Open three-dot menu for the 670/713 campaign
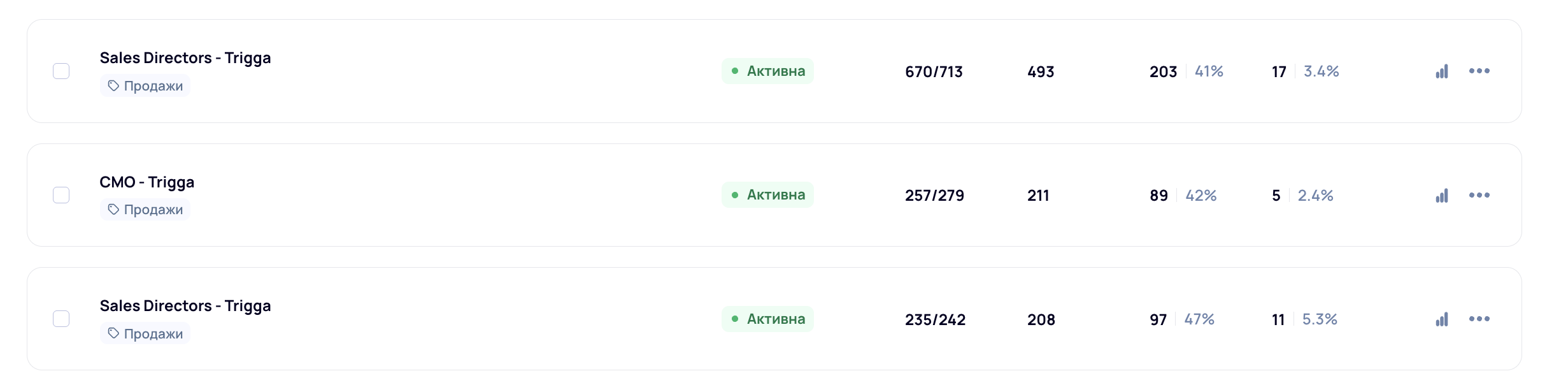Screen dimensions: 1568x385 (1479, 71)
